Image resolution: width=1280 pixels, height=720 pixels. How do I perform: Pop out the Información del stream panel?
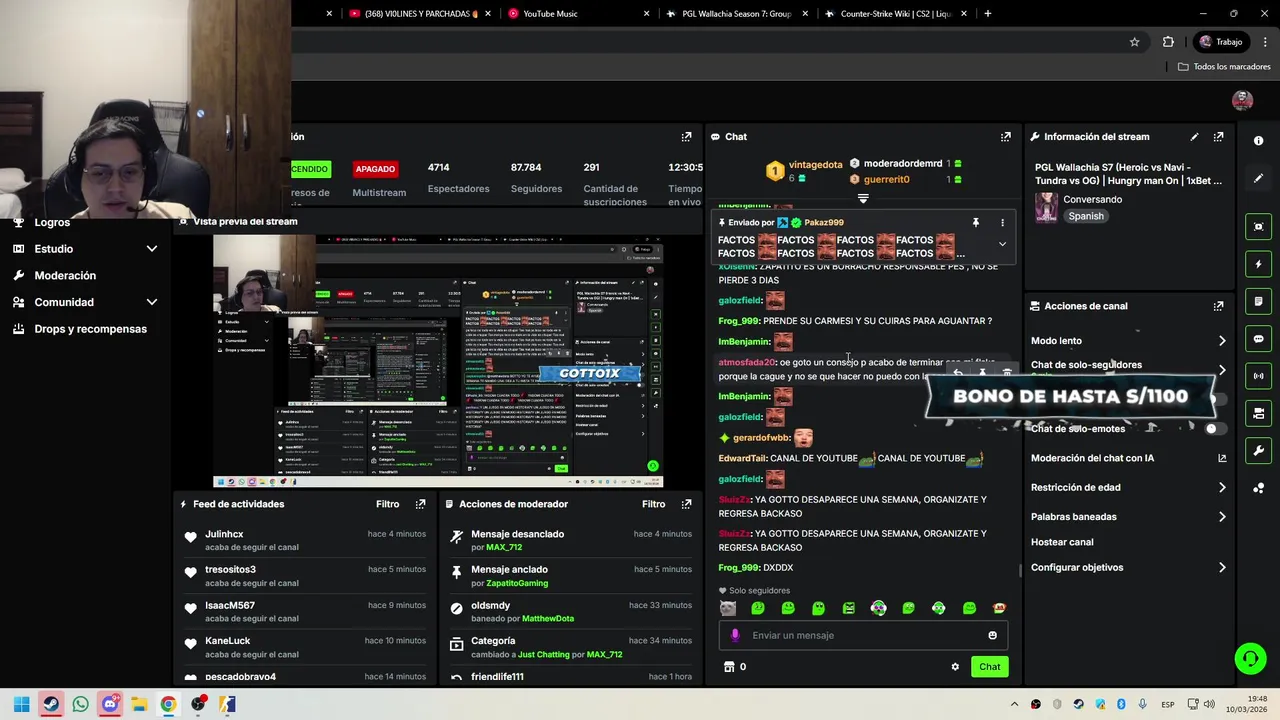[x=1218, y=137]
